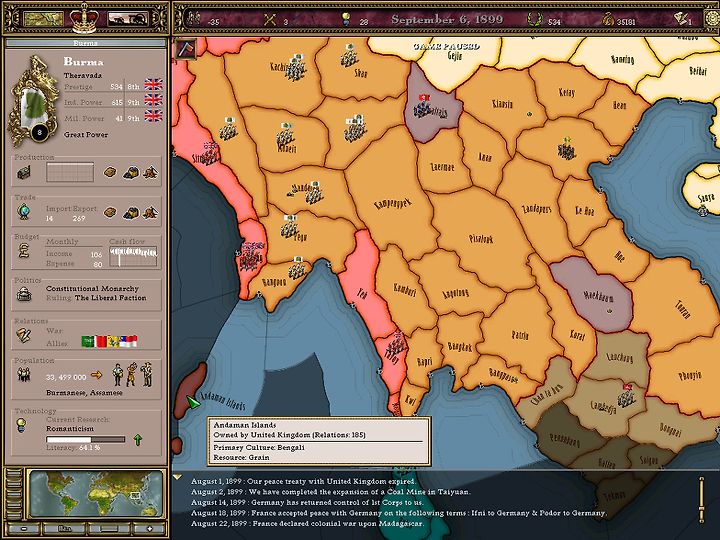Select the Pisalouk province on the map
720x540 pixels.
coord(481,238)
